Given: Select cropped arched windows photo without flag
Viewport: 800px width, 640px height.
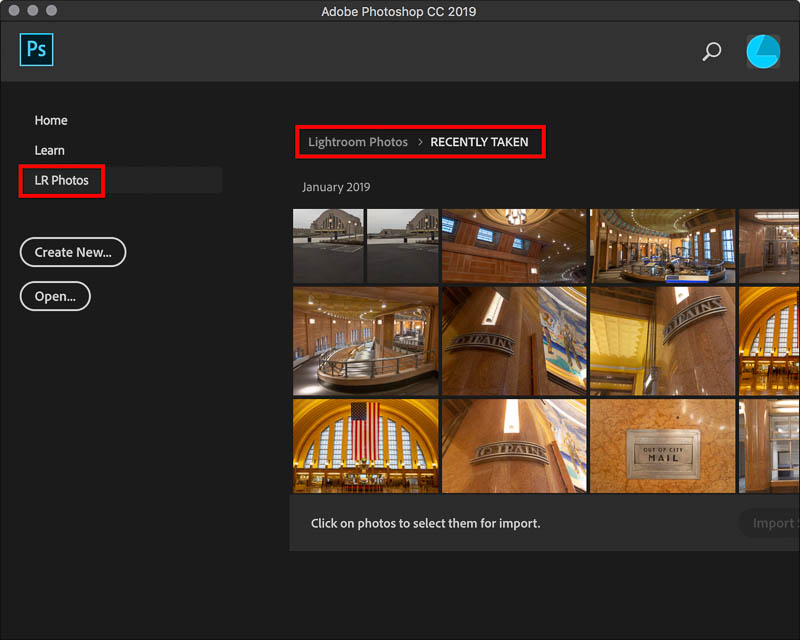Looking at the screenshot, I should 769,341.
